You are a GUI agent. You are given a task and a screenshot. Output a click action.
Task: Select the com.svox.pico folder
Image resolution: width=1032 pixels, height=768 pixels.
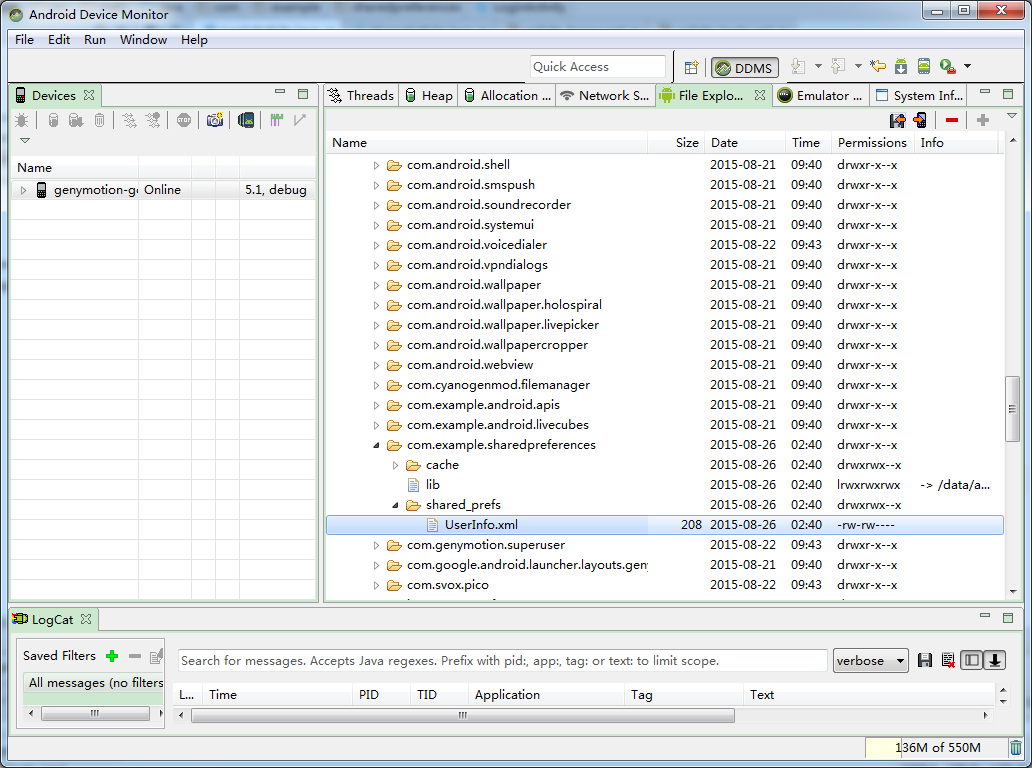coord(448,585)
